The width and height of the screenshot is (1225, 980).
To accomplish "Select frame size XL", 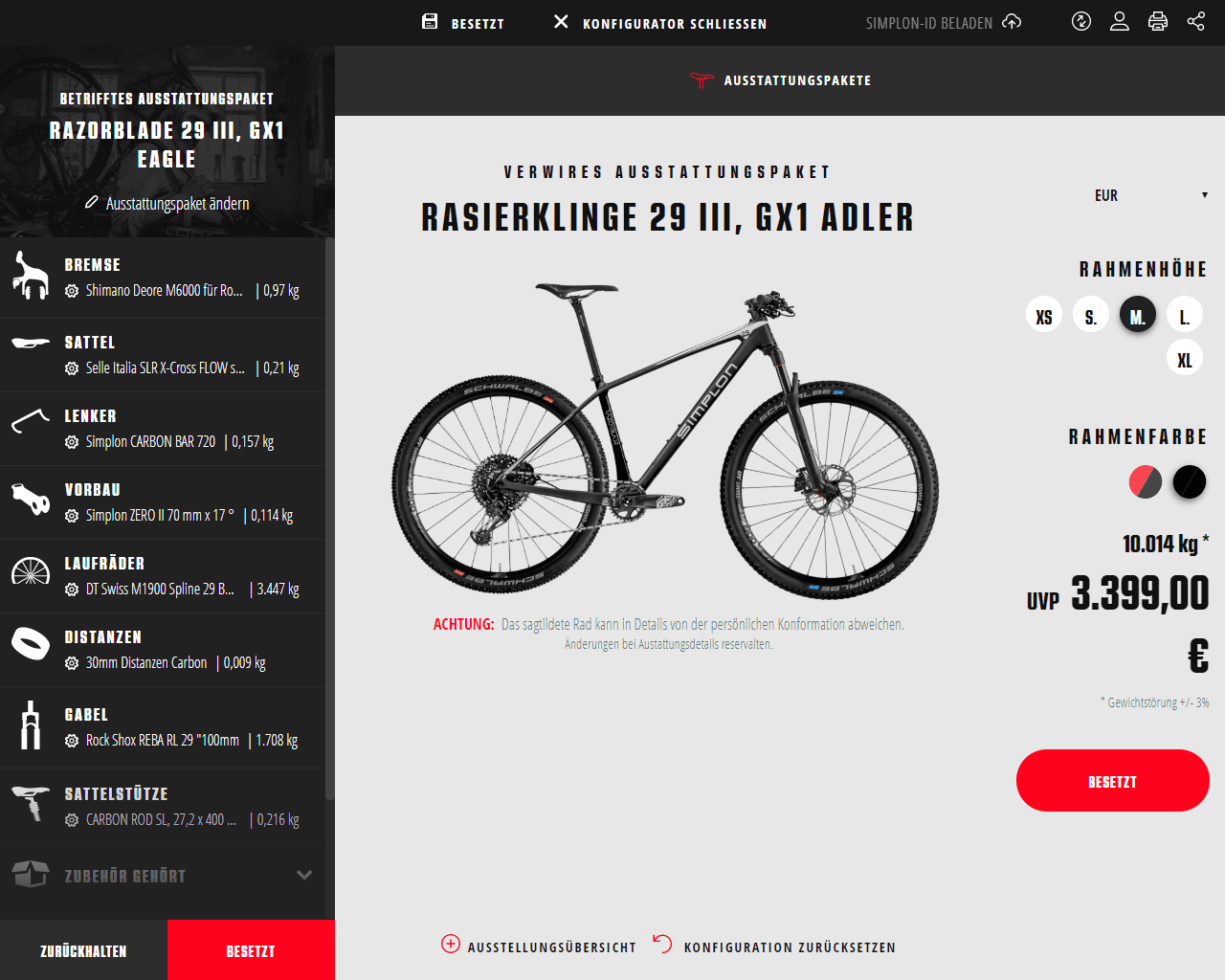I will pyautogui.click(x=1184, y=358).
